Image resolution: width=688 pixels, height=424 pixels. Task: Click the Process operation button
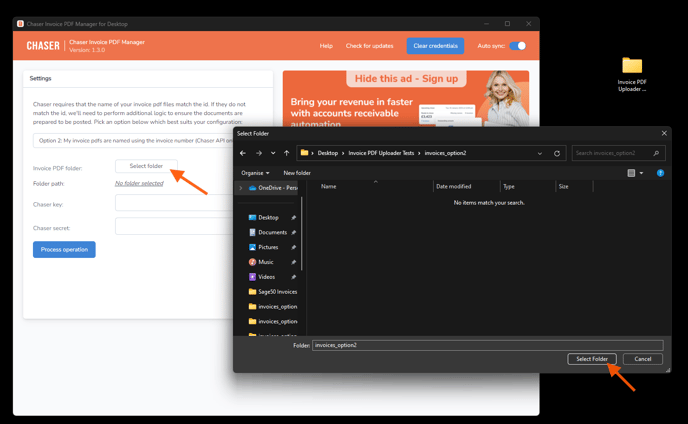coord(64,249)
